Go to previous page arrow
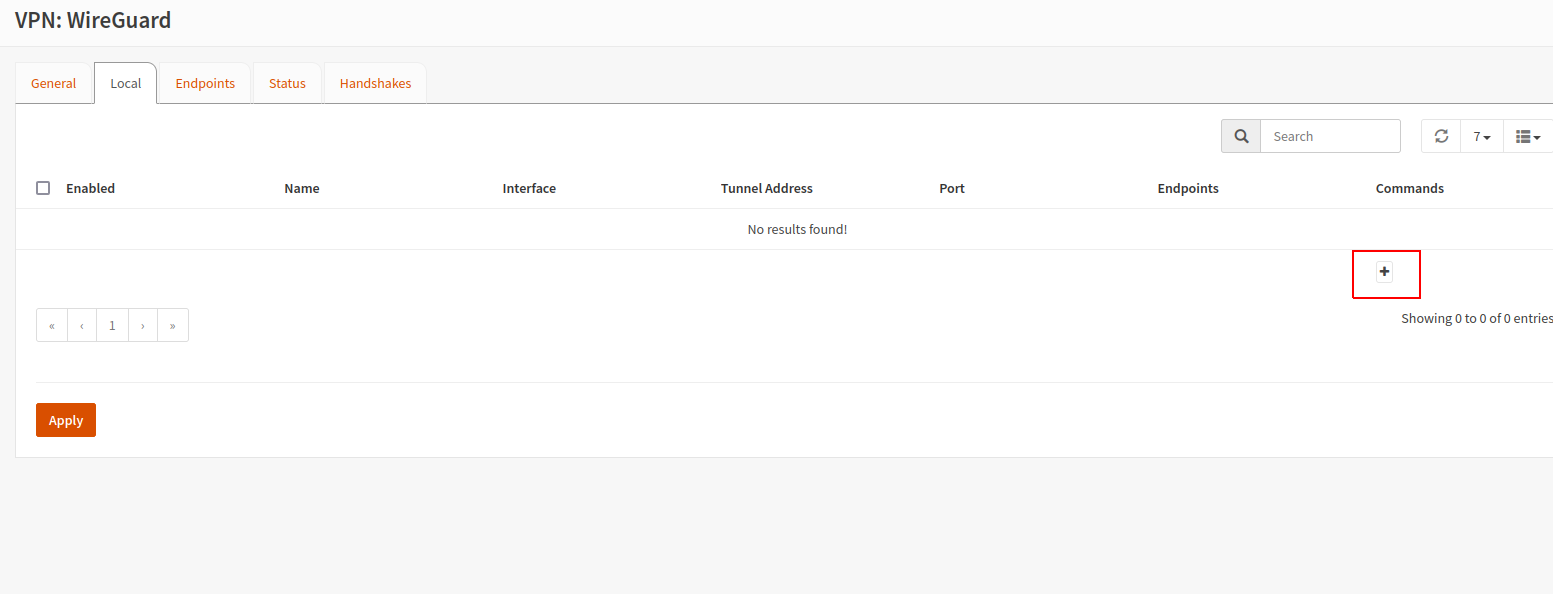Viewport: 1553px width, 594px height. point(82,325)
